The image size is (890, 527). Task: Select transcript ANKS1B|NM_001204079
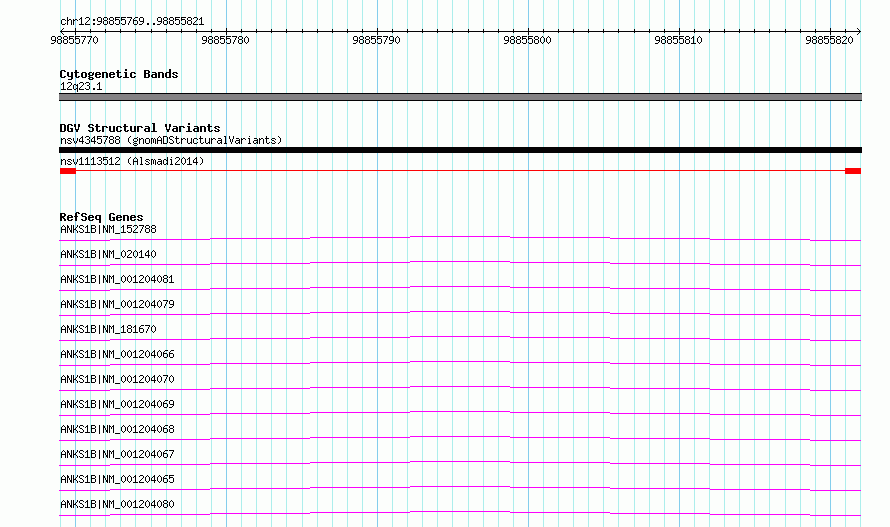117,304
